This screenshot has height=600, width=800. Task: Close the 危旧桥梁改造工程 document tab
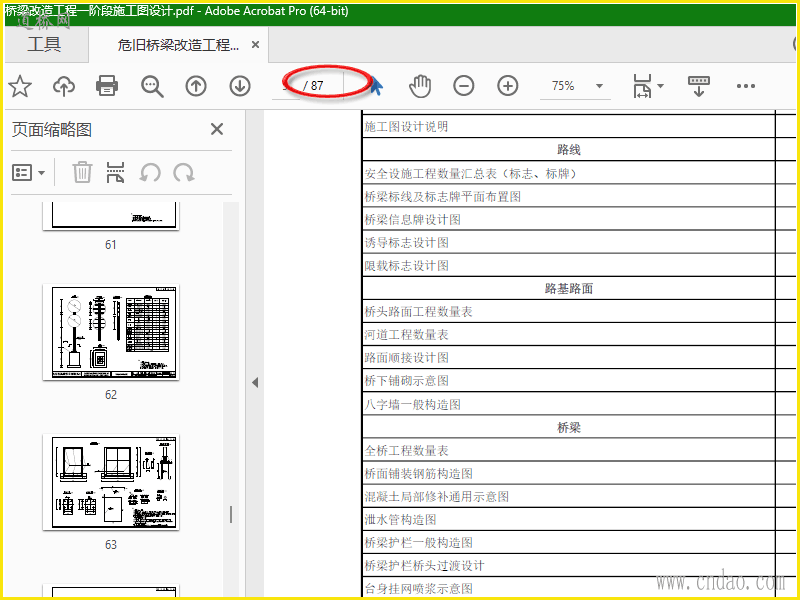tap(256, 45)
